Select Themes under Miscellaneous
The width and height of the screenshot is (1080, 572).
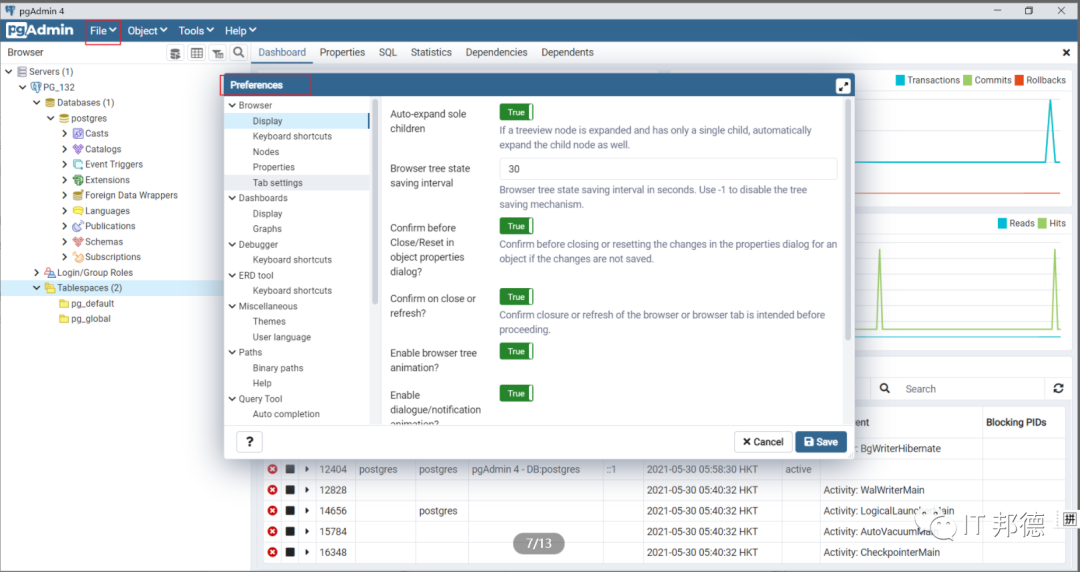click(x=269, y=322)
